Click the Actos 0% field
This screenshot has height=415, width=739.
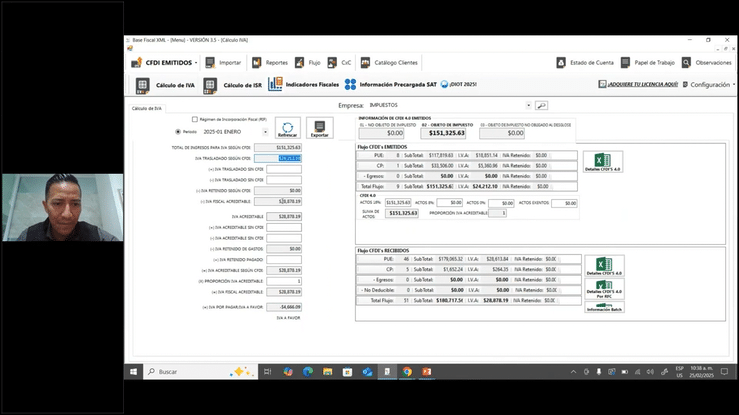pyautogui.click(x=501, y=203)
